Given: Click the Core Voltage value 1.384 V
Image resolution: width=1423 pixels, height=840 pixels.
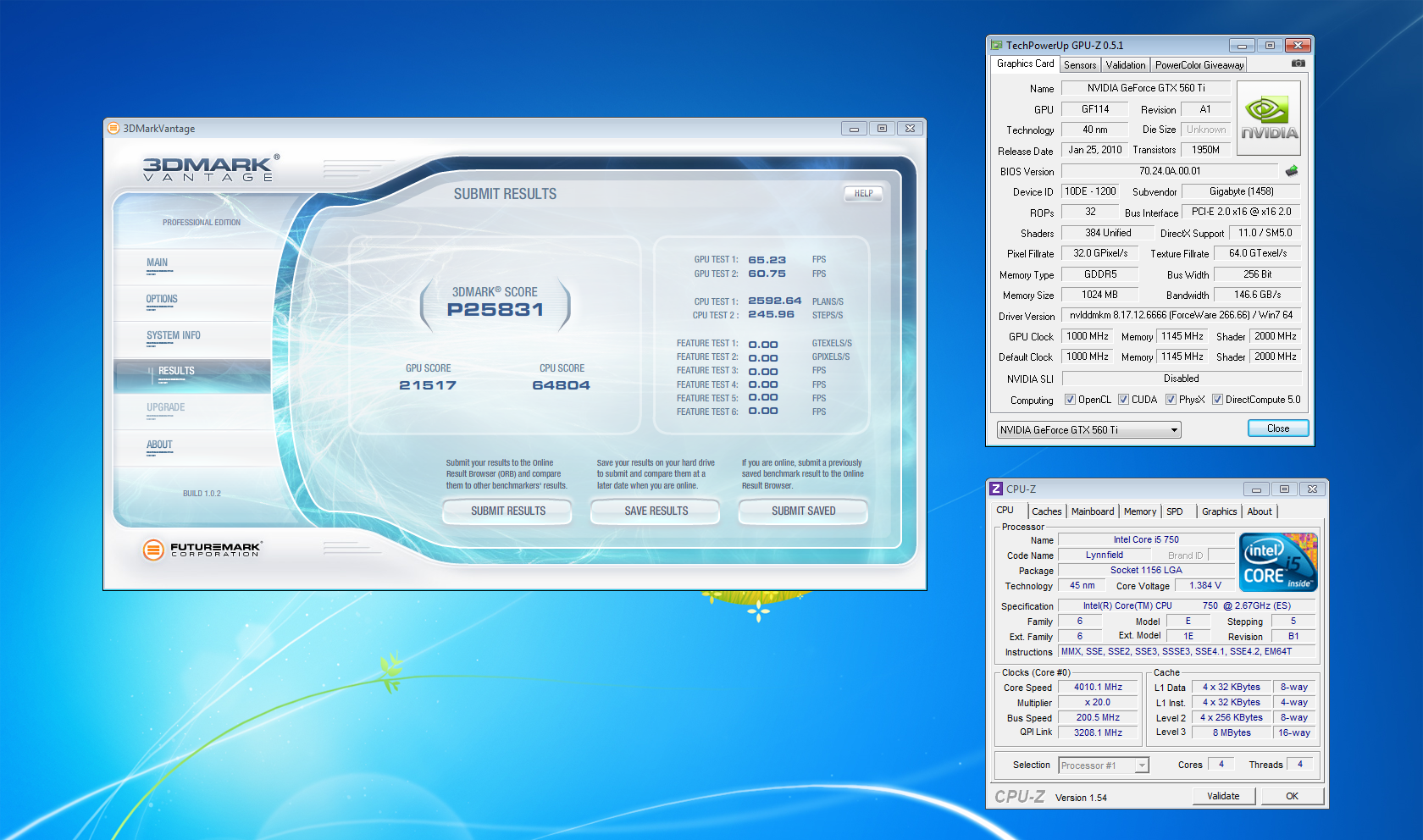Looking at the screenshot, I should [1204, 586].
